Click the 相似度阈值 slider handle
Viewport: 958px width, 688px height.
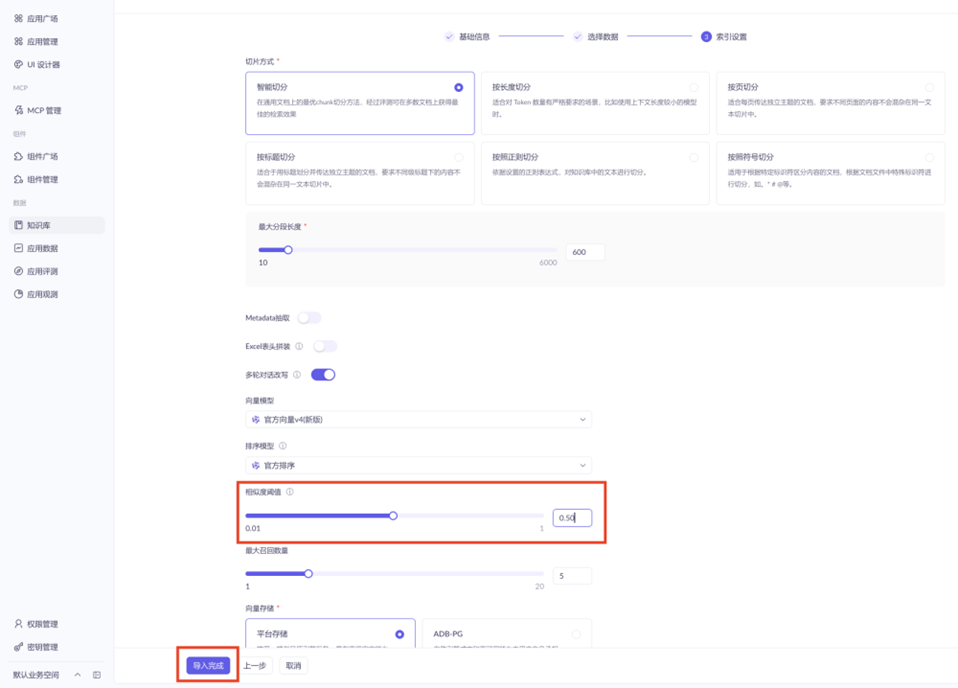pyautogui.click(x=393, y=516)
